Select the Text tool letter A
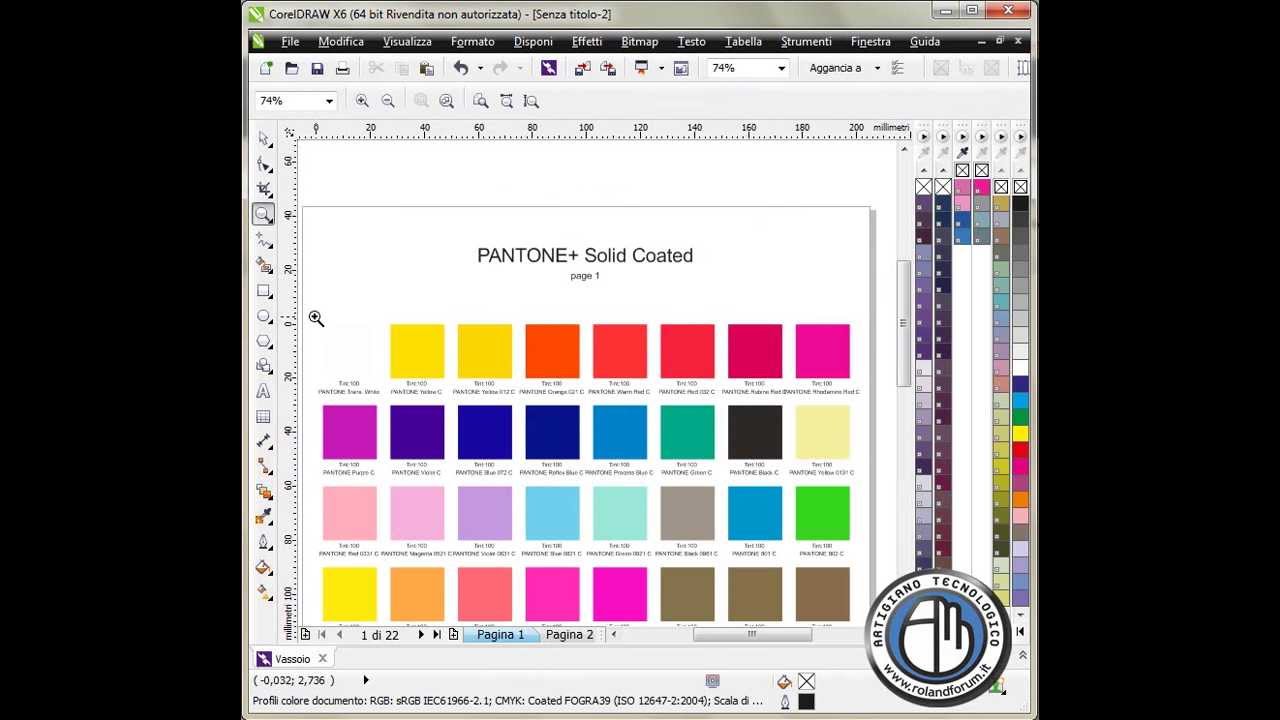Image resolution: width=1280 pixels, height=720 pixels. pos(264,391)
